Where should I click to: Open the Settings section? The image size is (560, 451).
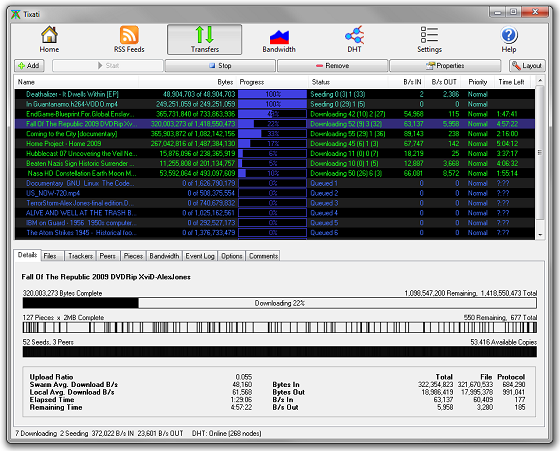429,39
